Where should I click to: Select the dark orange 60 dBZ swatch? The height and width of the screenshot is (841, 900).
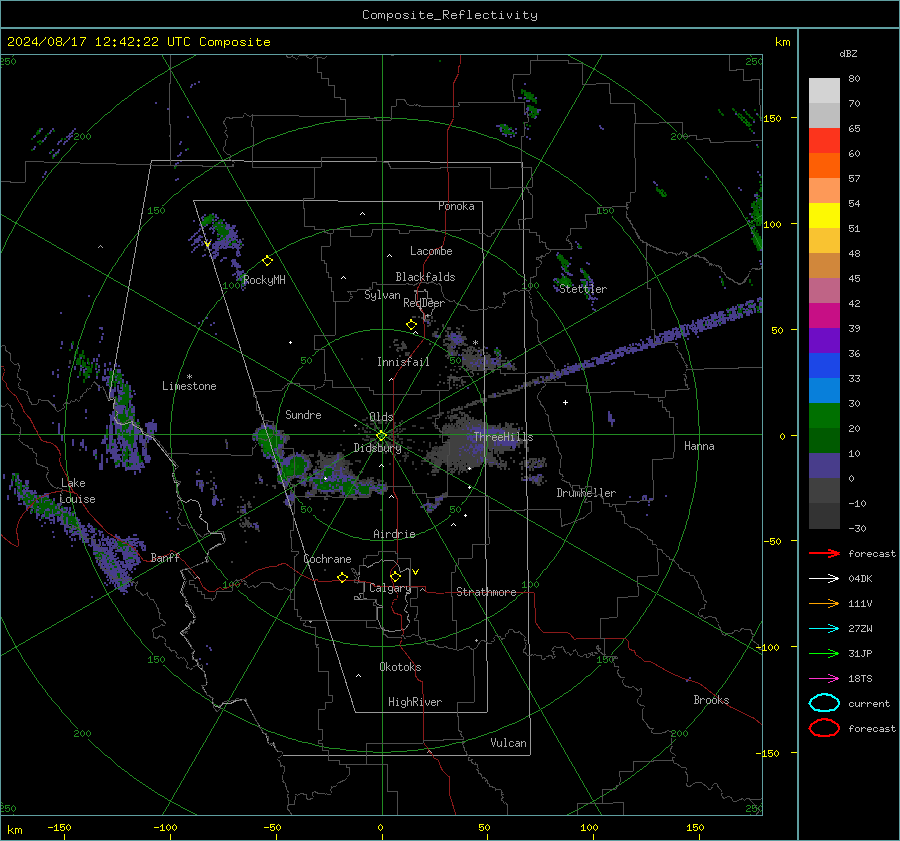point(824,165)
